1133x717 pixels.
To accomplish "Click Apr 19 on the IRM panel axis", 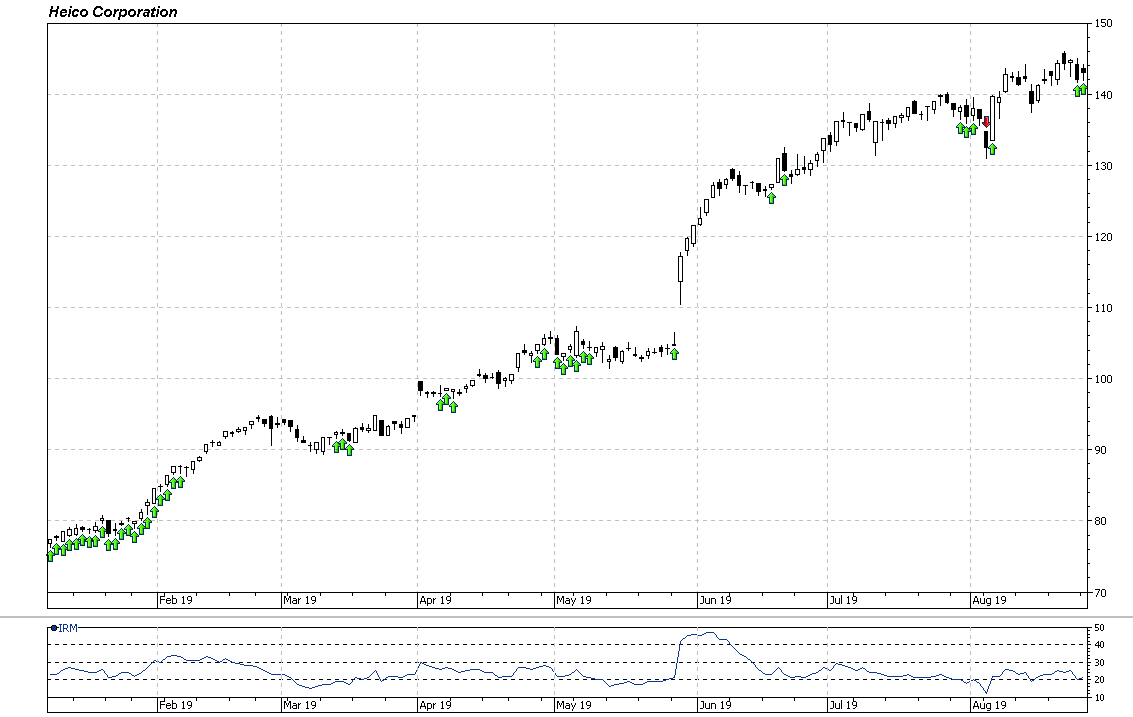I will click(x=436, y=705).
